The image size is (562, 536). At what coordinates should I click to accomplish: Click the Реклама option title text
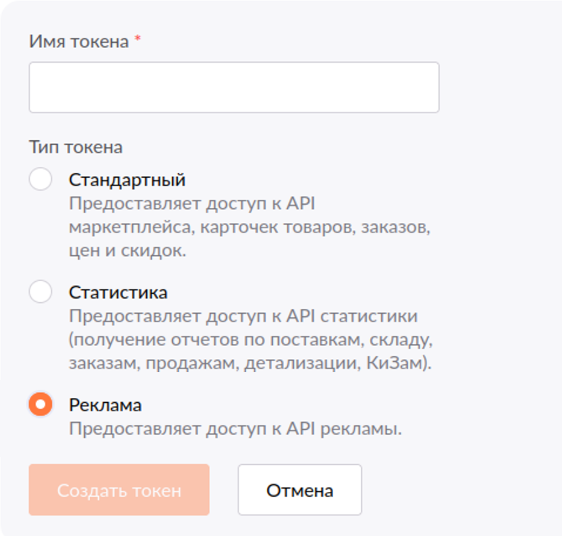105,405
